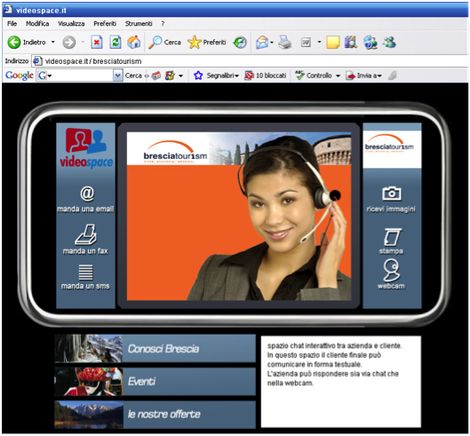Click the History globe-clock icon
The width and height of the screenshot is (470, 436).
tap(240, 42)
